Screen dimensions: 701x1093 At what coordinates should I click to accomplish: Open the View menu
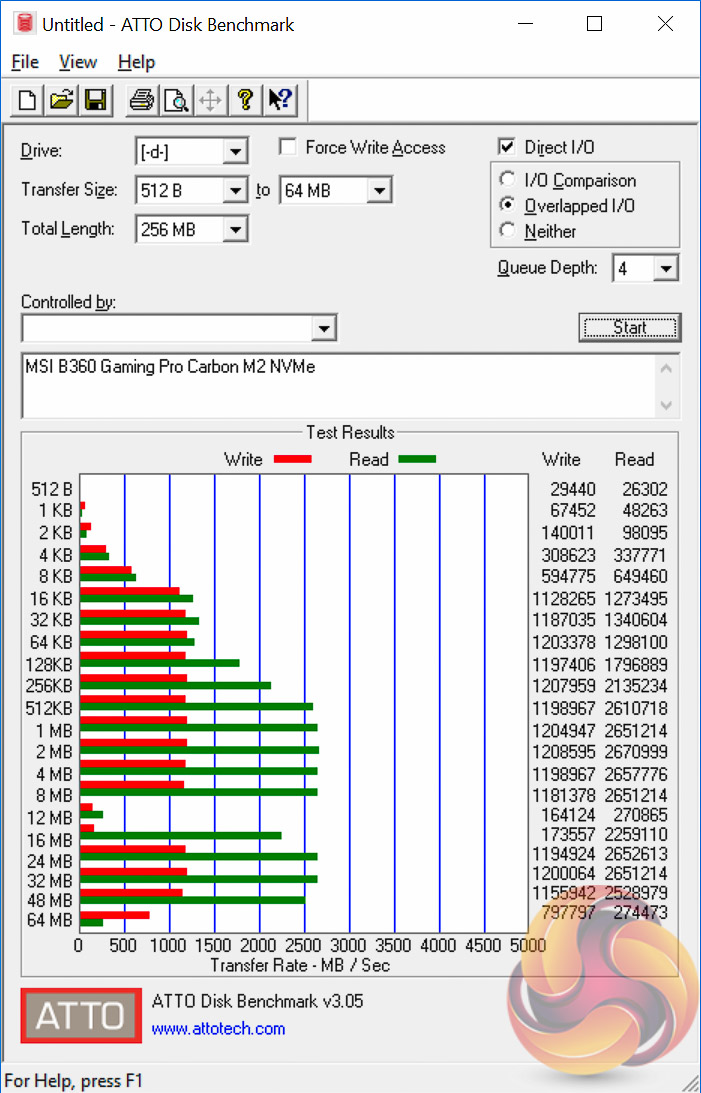pos(77,62)
